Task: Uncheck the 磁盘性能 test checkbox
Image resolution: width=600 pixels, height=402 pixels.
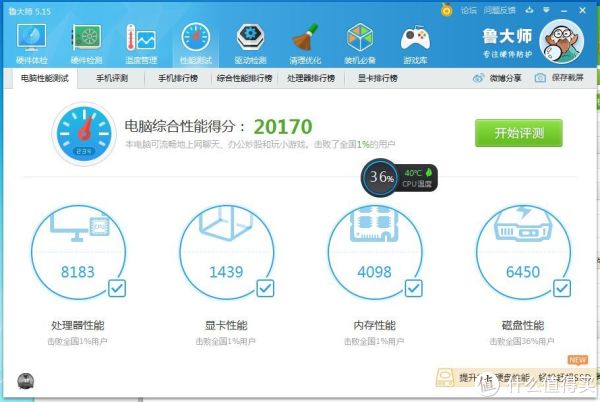Action: (562, 288)
